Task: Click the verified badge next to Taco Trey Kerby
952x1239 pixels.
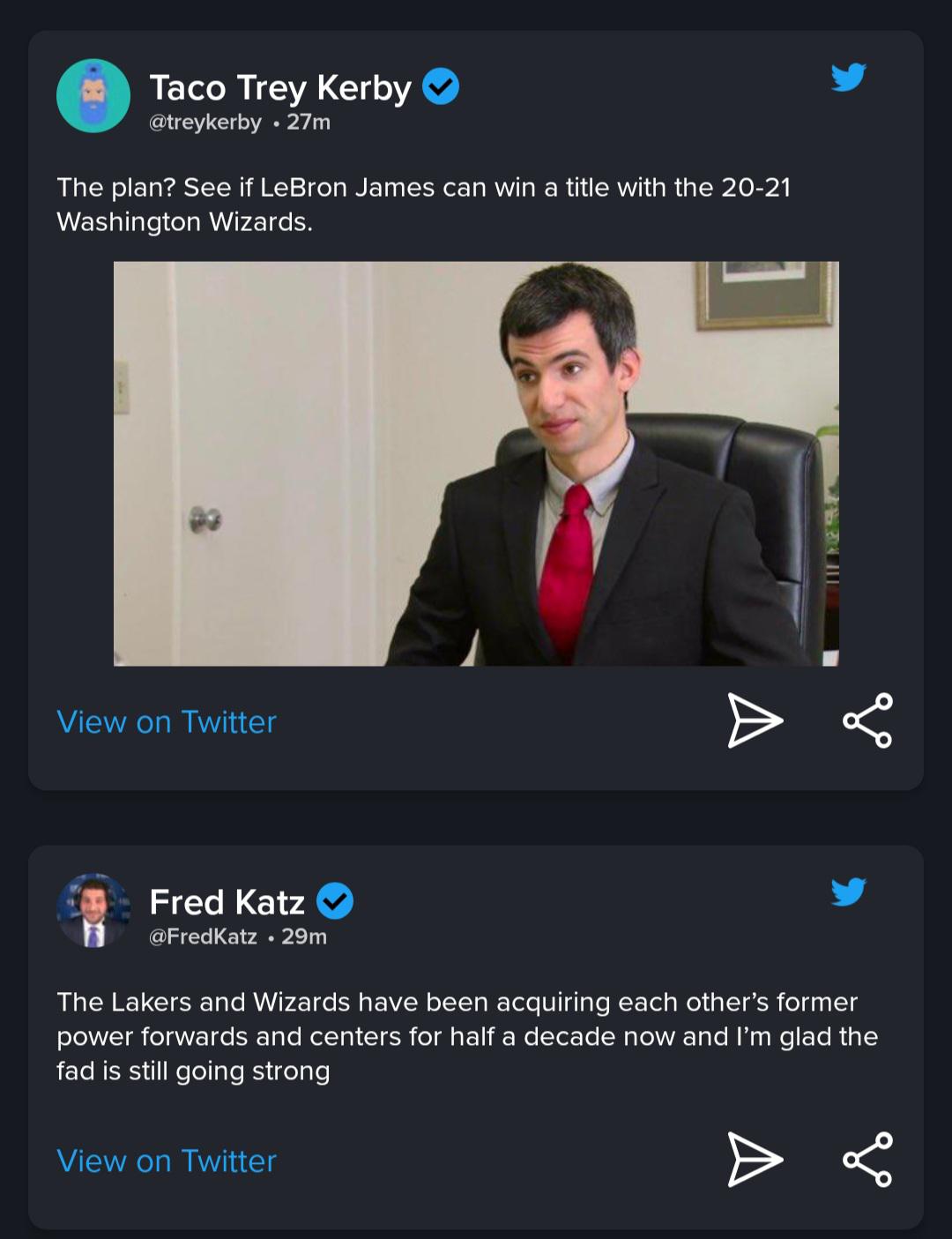Action: (x=441, y=87)
